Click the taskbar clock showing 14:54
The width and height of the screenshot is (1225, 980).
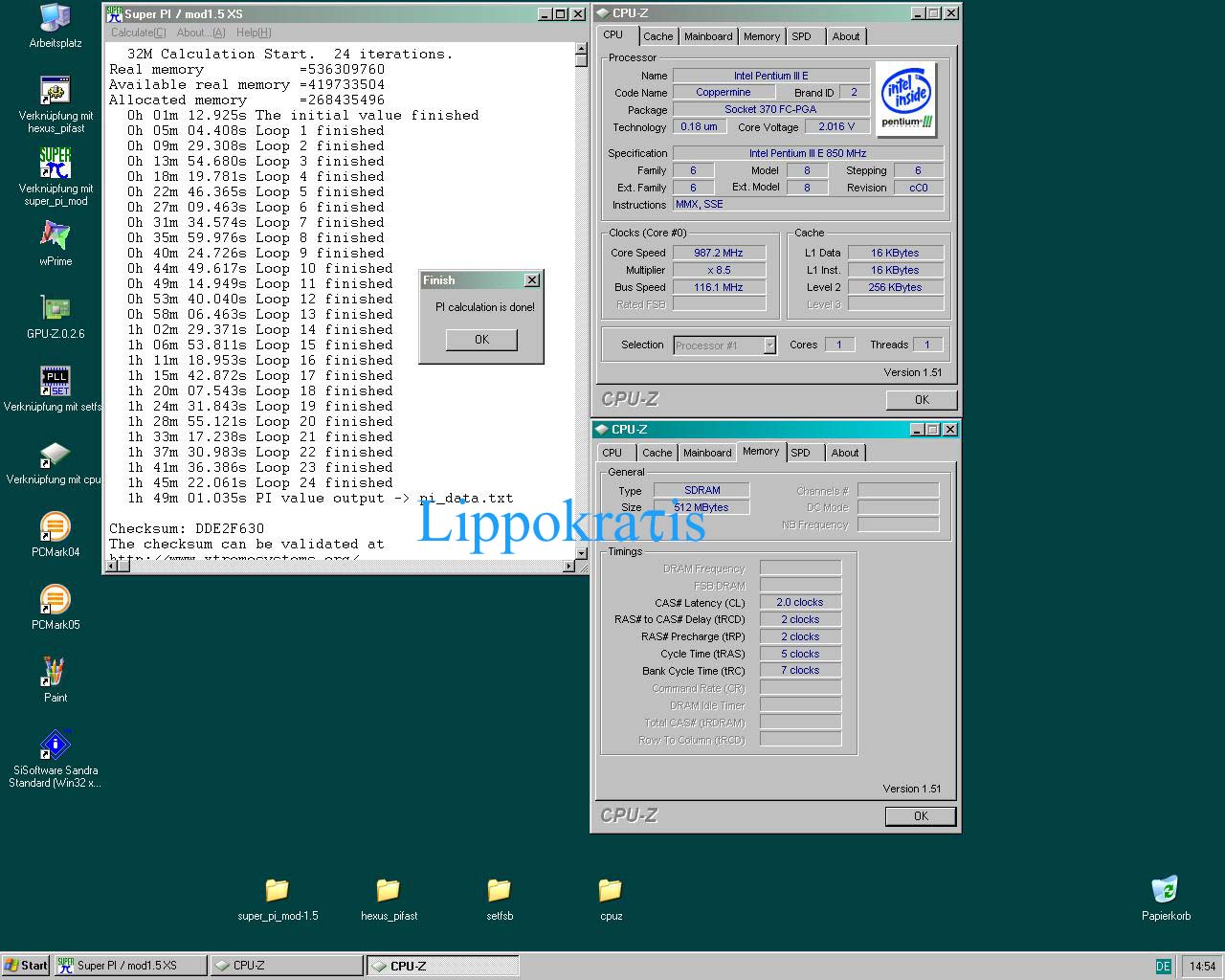1202,966
